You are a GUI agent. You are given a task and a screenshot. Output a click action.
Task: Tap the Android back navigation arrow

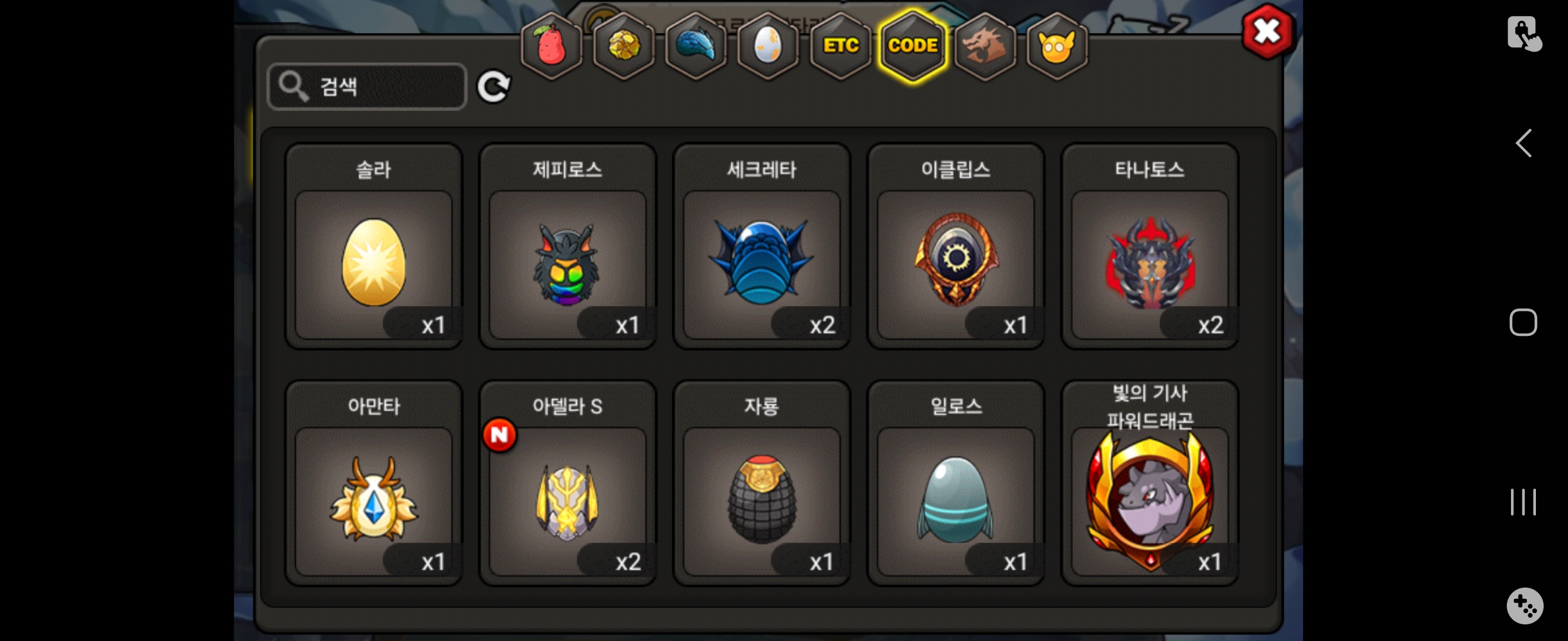[1523, 144]
